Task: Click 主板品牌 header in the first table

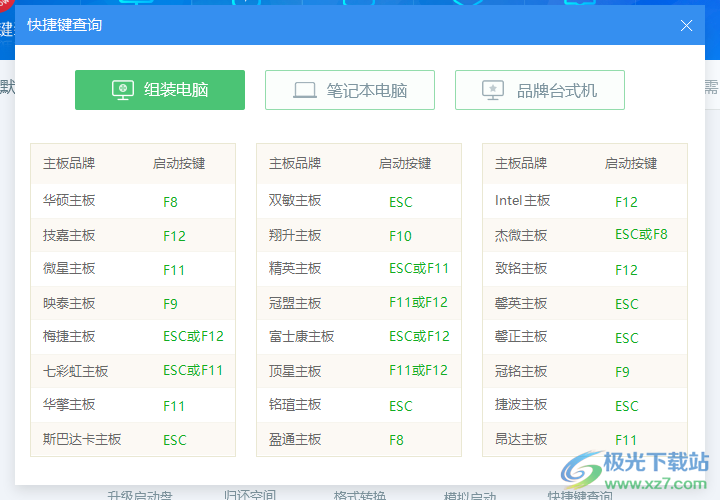Action: pyautogui.click(x=69, y=163)
